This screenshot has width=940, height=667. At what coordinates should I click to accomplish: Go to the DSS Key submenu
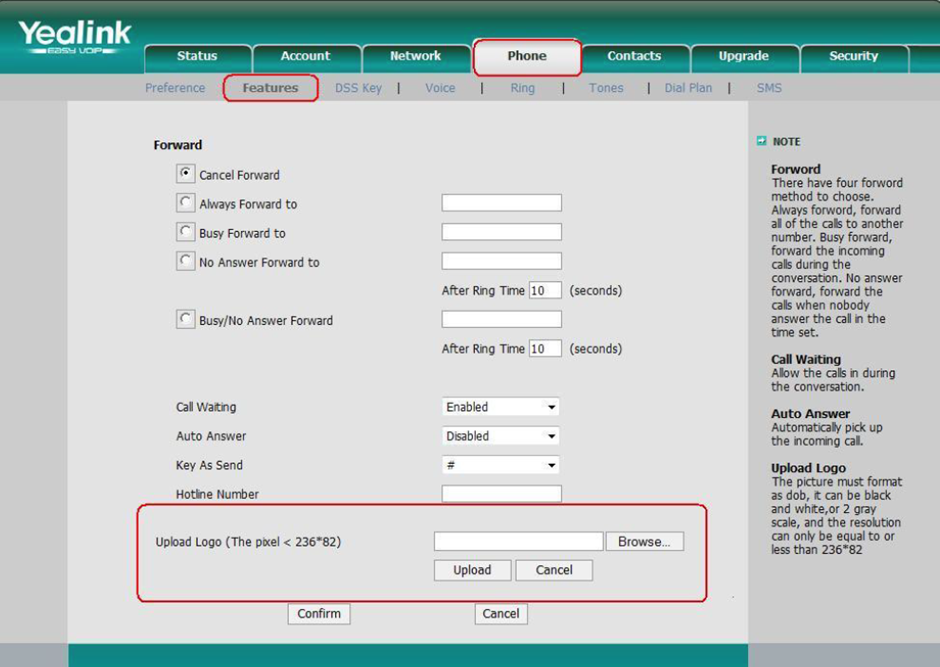[x=358, y=88]
